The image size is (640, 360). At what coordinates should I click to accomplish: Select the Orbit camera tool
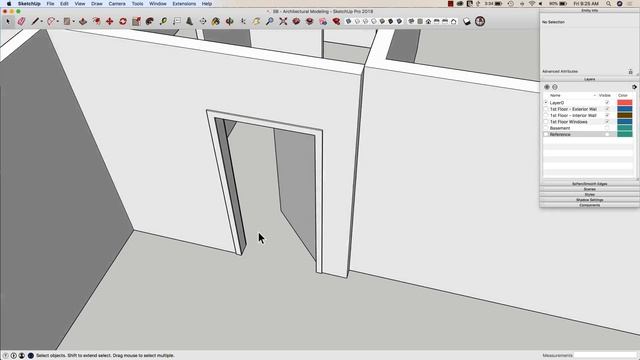[x=229, y=21]
